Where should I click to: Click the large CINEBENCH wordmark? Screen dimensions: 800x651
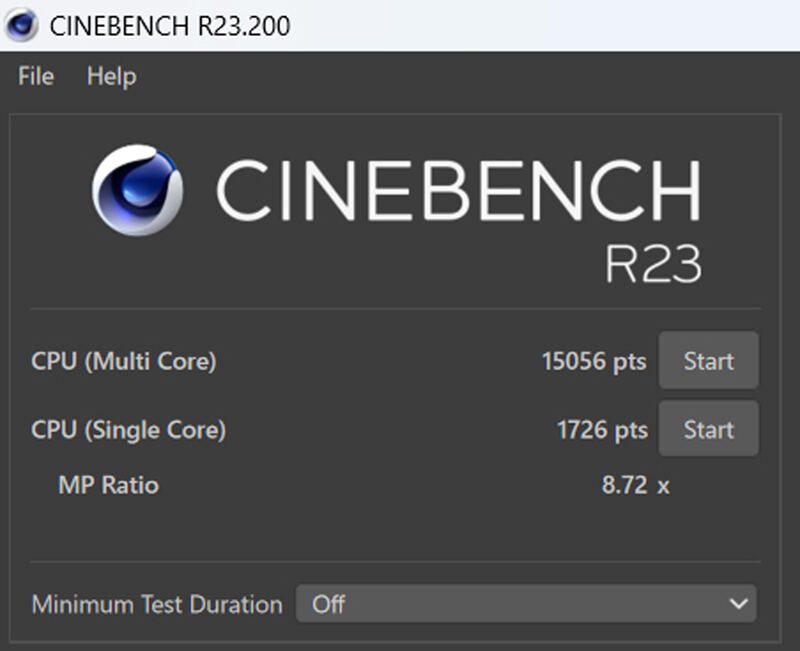click(x=459, y=190)
